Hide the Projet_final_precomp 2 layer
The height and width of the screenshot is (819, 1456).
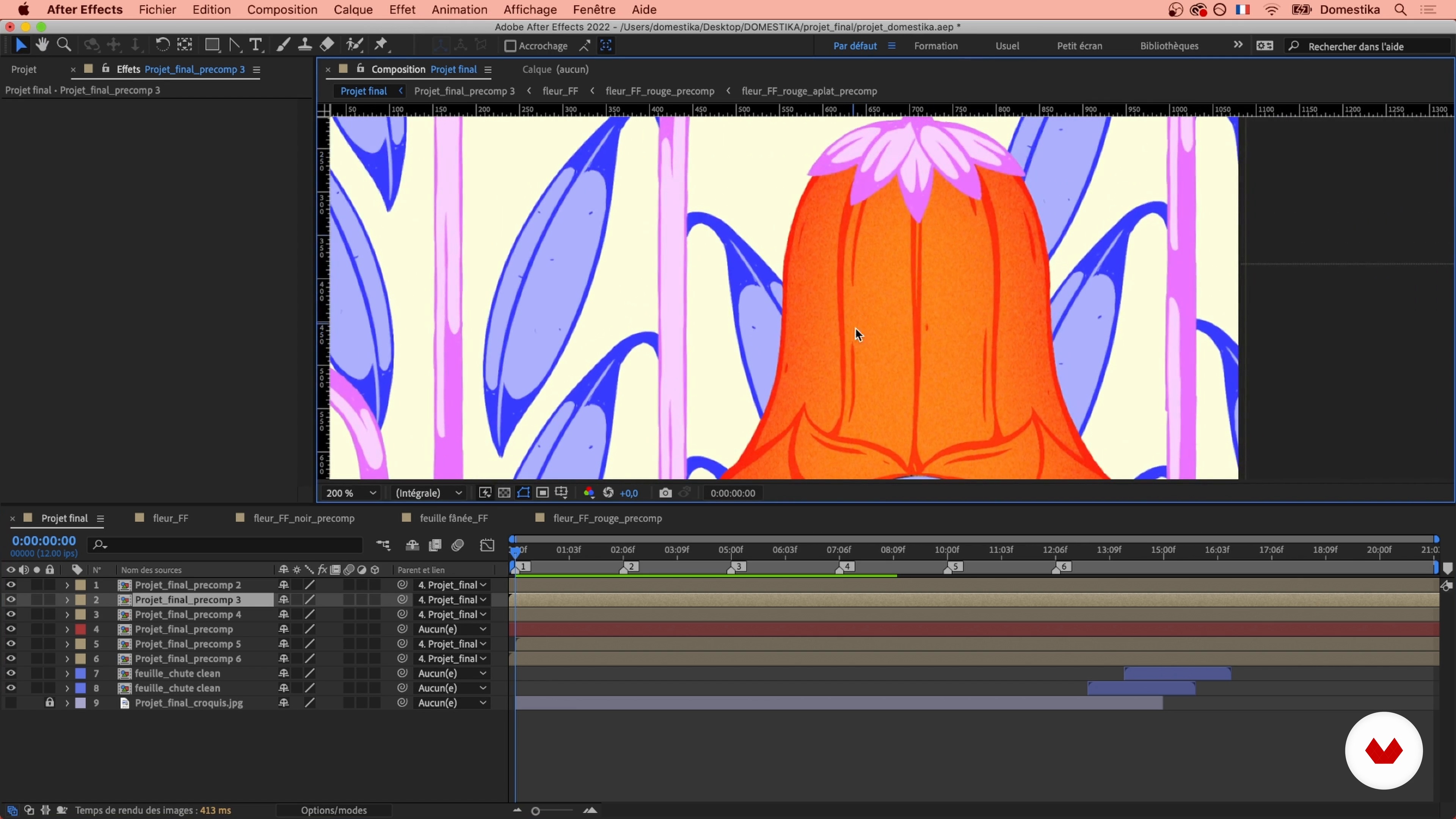pyautogui.click(x=11, y=585)
